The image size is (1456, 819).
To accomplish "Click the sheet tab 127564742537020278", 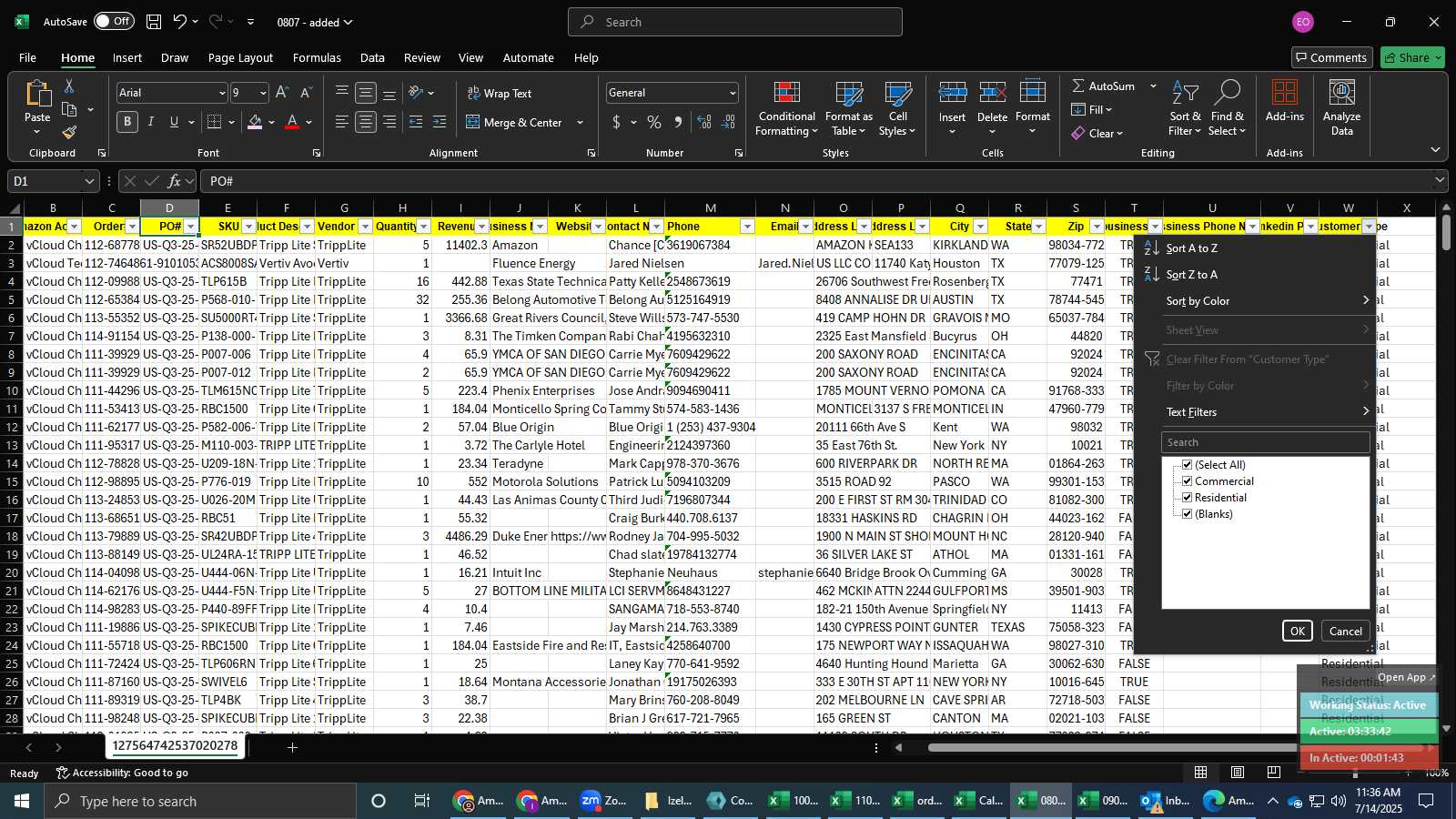I will click(175, 746).
